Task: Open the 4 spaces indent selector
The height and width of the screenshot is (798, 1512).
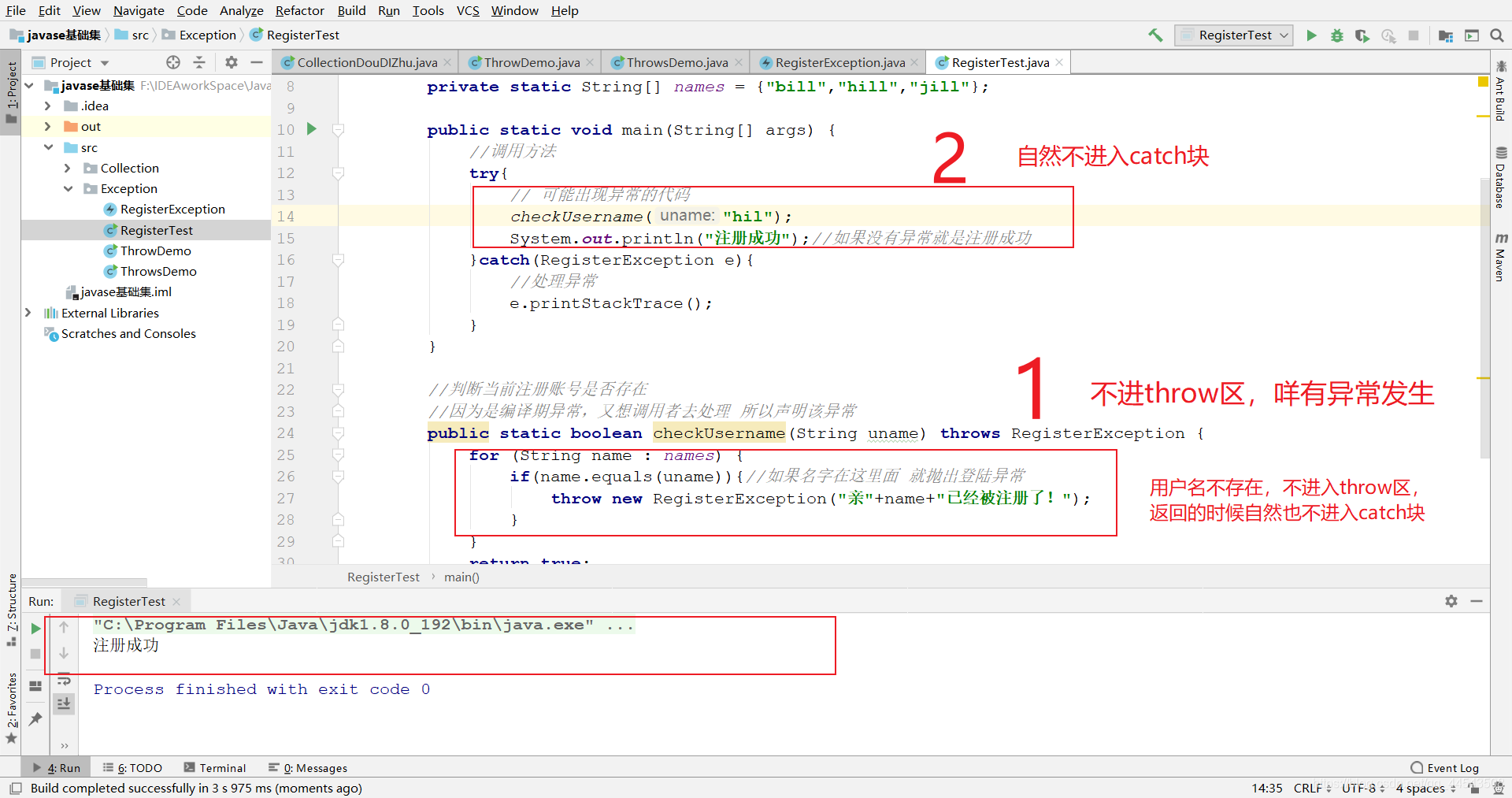Action: pos(1426,788)
